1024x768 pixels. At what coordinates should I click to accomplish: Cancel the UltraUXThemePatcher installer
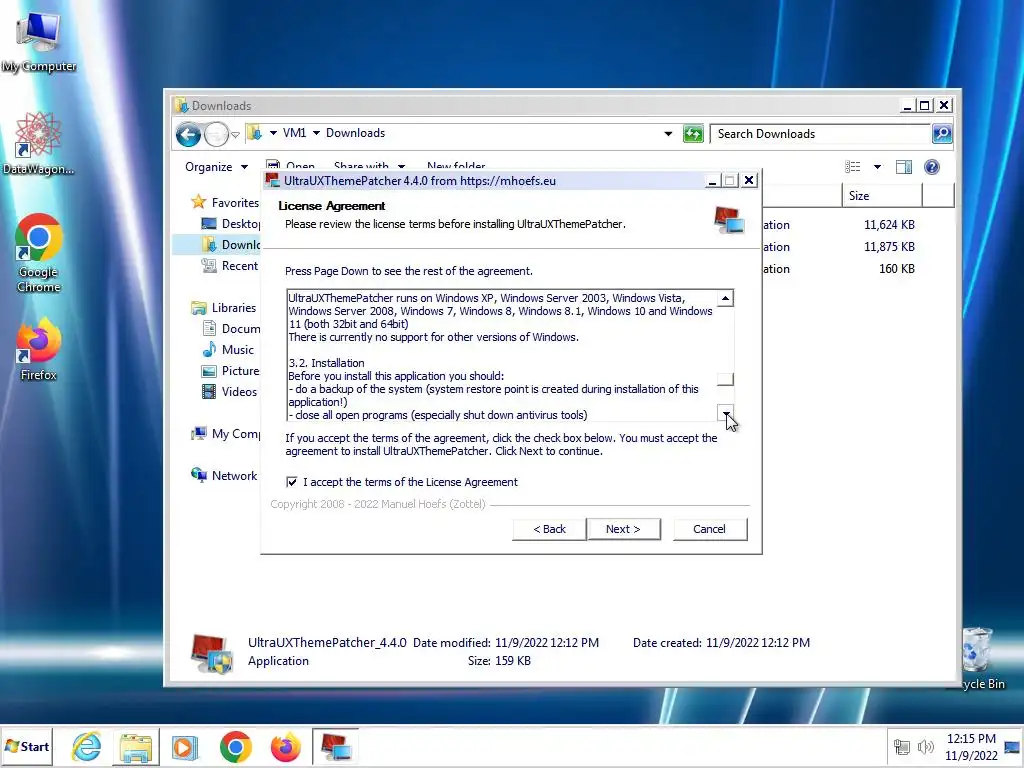click(710, 529)
